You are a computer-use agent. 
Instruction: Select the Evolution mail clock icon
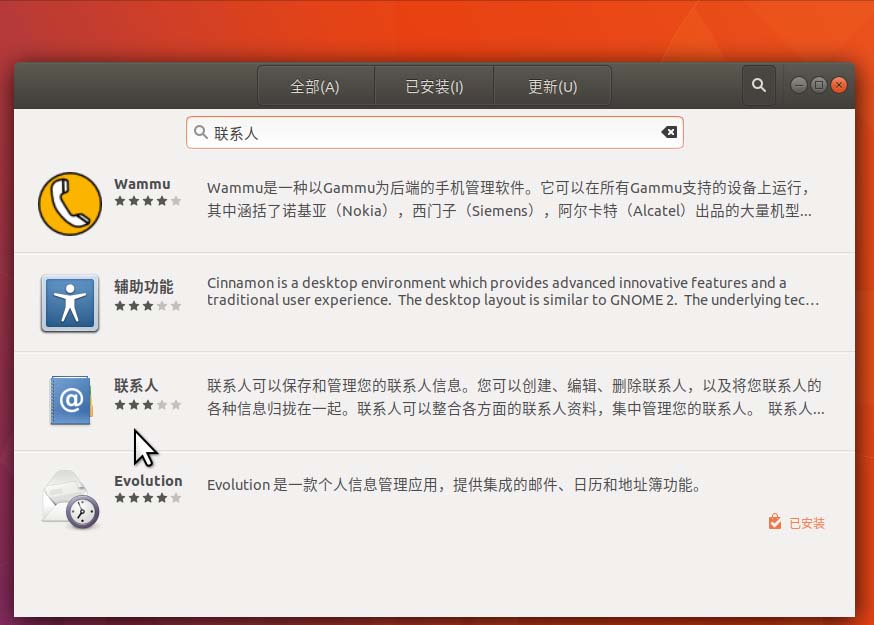pyautogui.click(x=70, y=499)
